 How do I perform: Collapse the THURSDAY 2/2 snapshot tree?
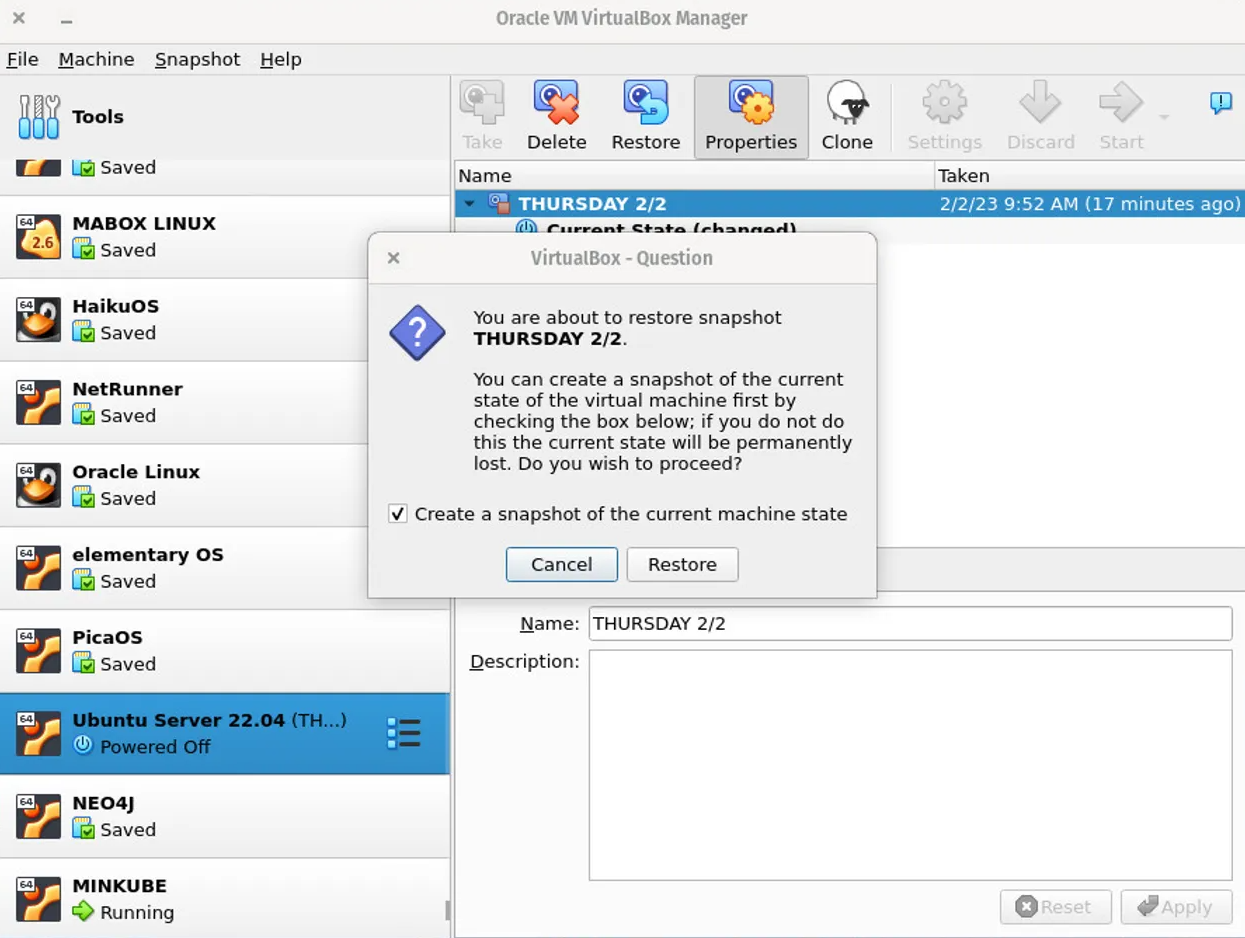click(469, 204)
